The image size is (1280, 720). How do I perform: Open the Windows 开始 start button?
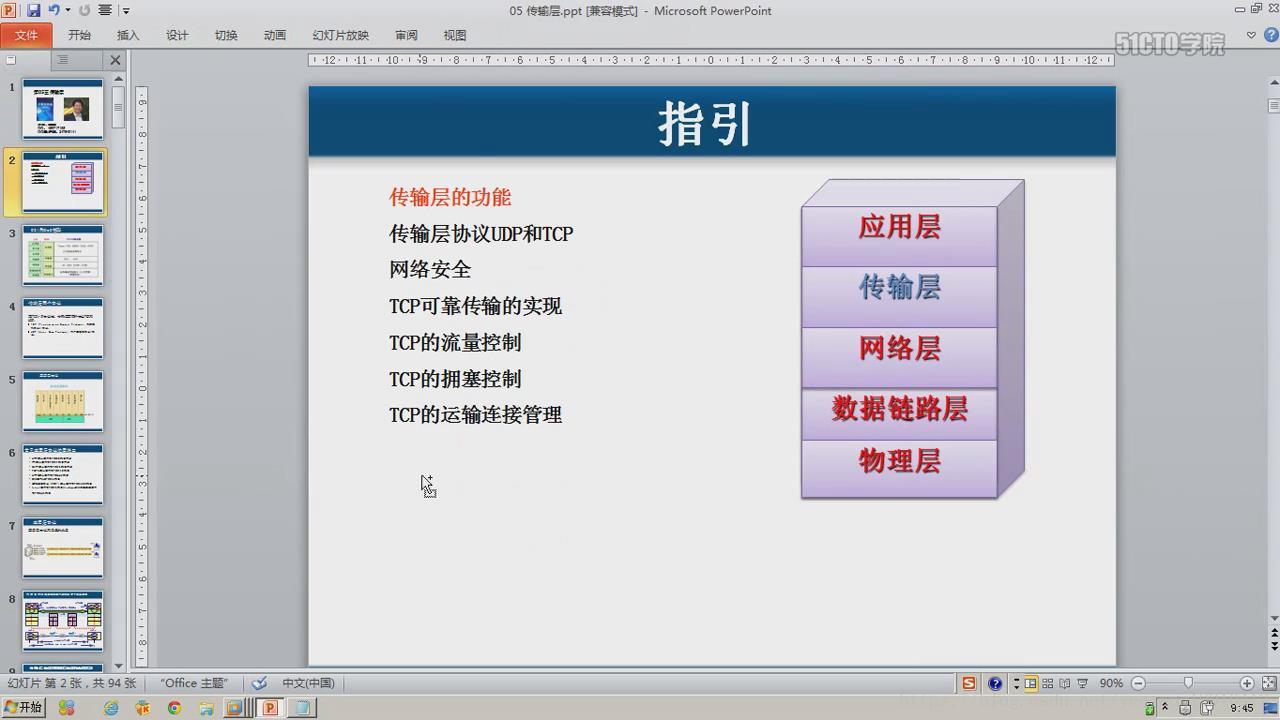click(23, 707)
